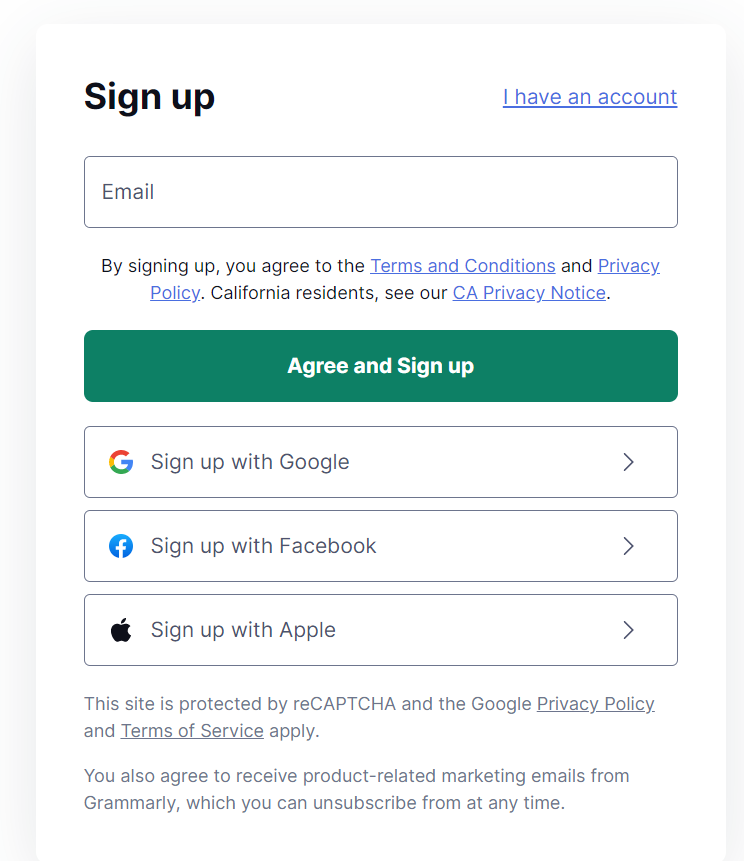
Task: Click the green Agree and Sign up button
Action: point(381,366)
